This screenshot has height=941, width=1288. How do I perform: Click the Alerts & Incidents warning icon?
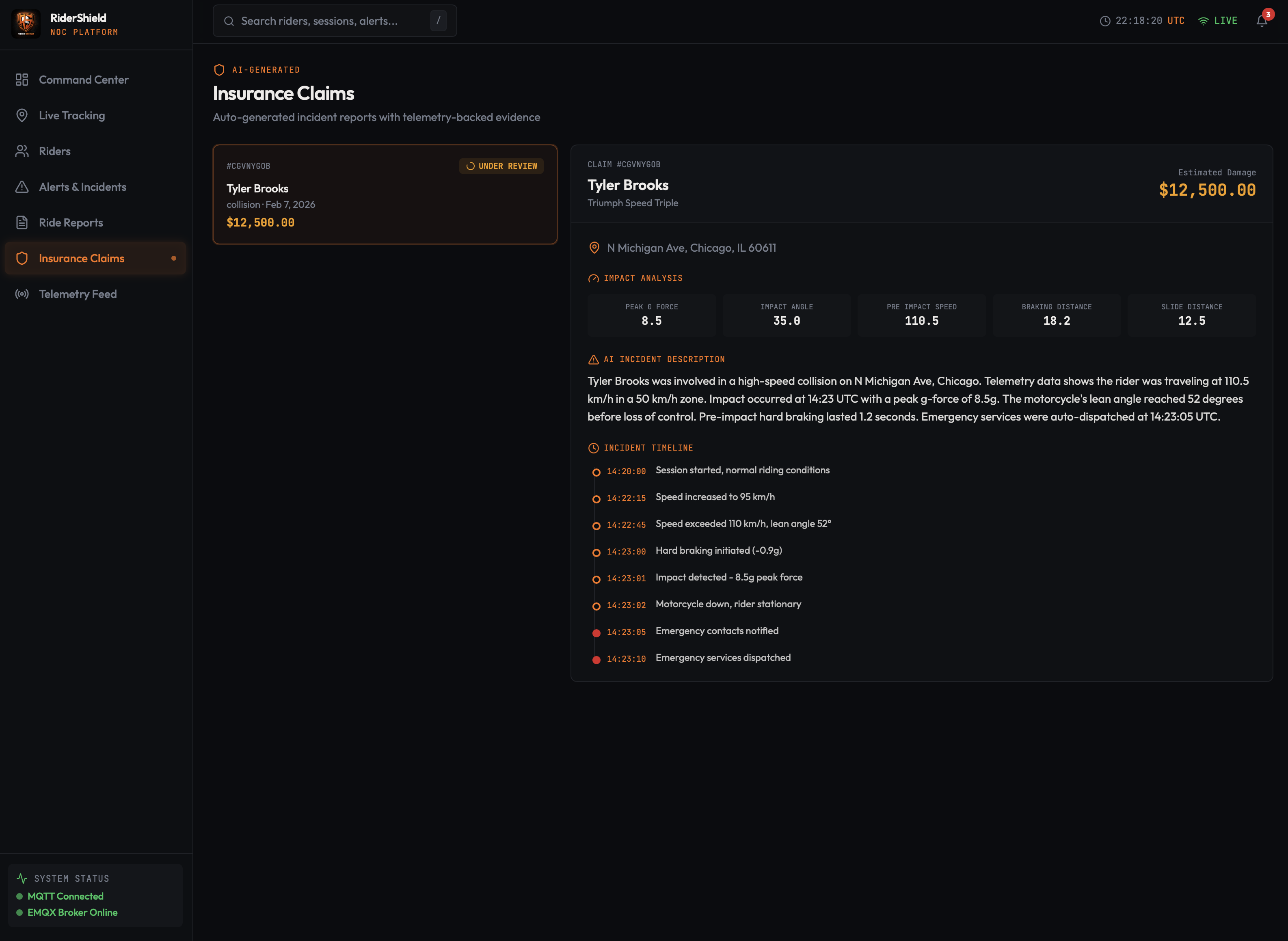tap(22, 187)
